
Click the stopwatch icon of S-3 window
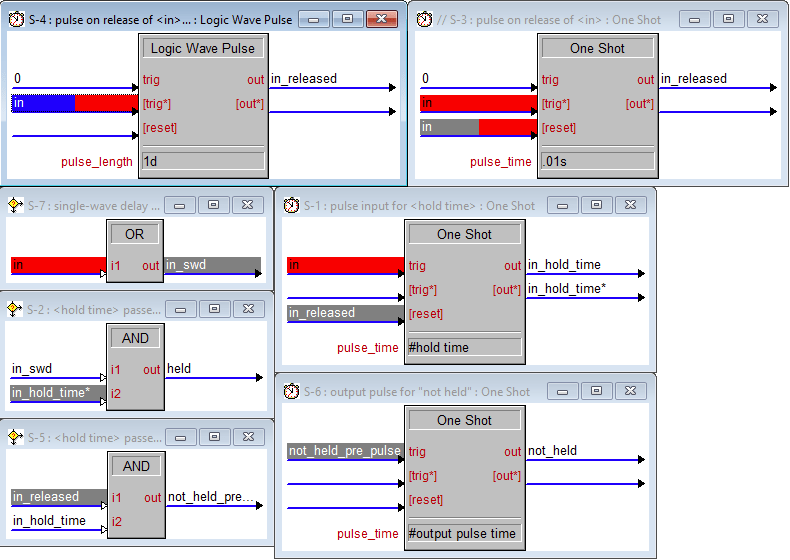pyautogui.click(x=425, y=19)
